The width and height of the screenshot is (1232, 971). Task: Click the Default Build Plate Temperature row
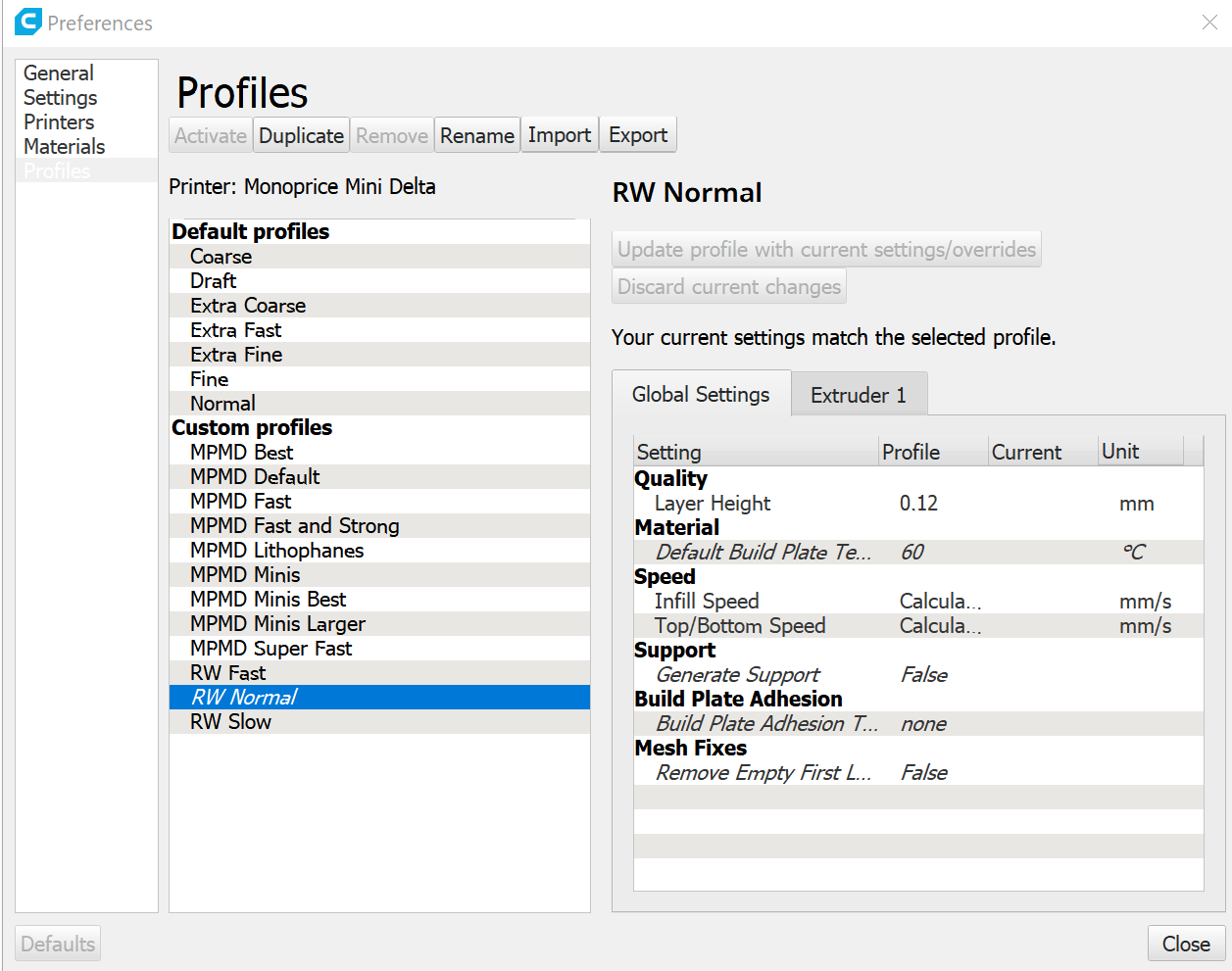(918, 552)
